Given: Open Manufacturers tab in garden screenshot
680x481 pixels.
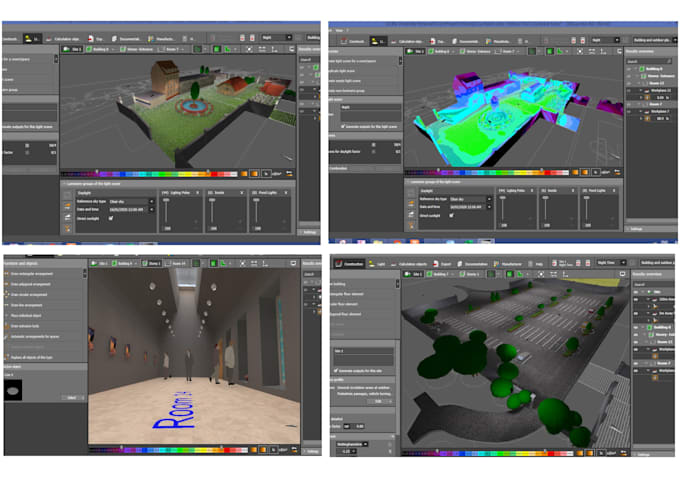Looking at the screenshot, I should point(160,39).
